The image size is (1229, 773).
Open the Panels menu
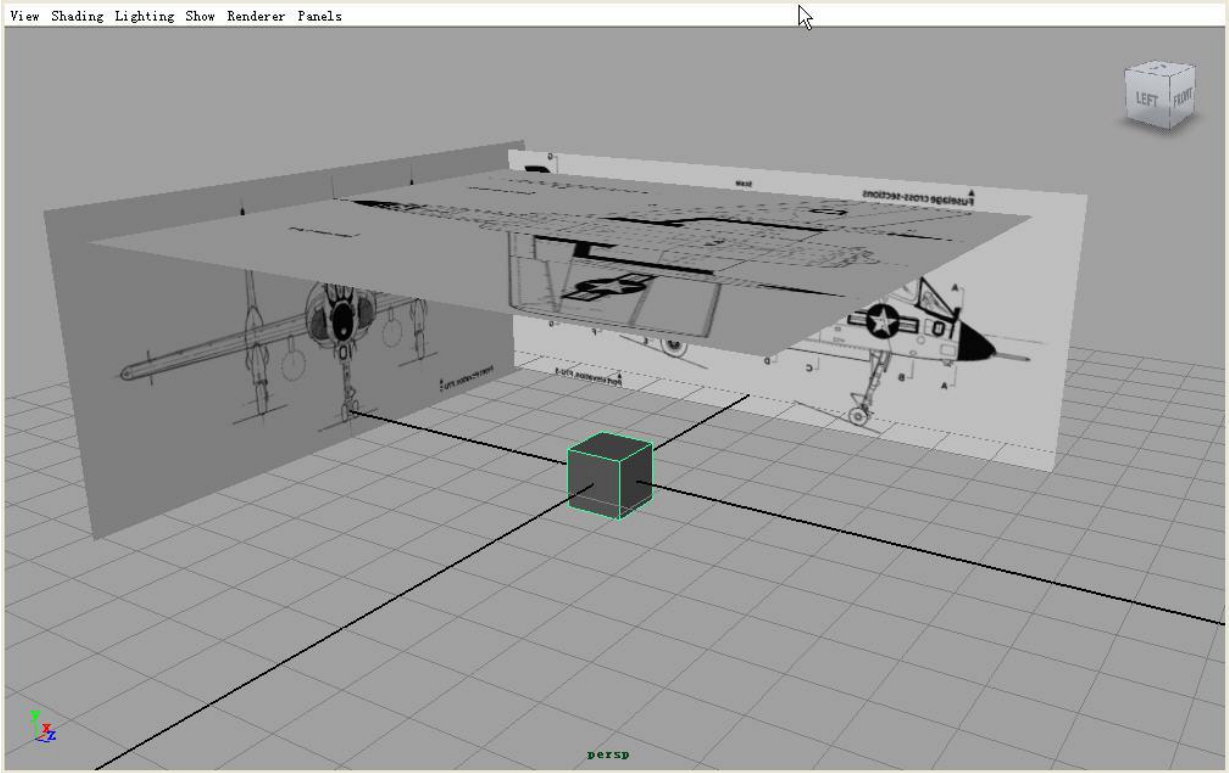point(319,16)
